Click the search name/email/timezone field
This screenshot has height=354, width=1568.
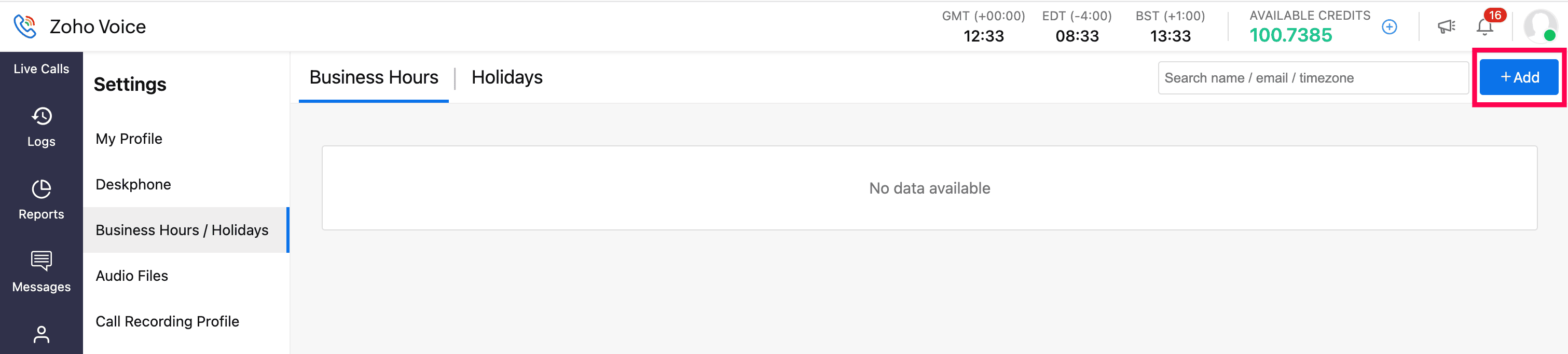[1312, 78]
